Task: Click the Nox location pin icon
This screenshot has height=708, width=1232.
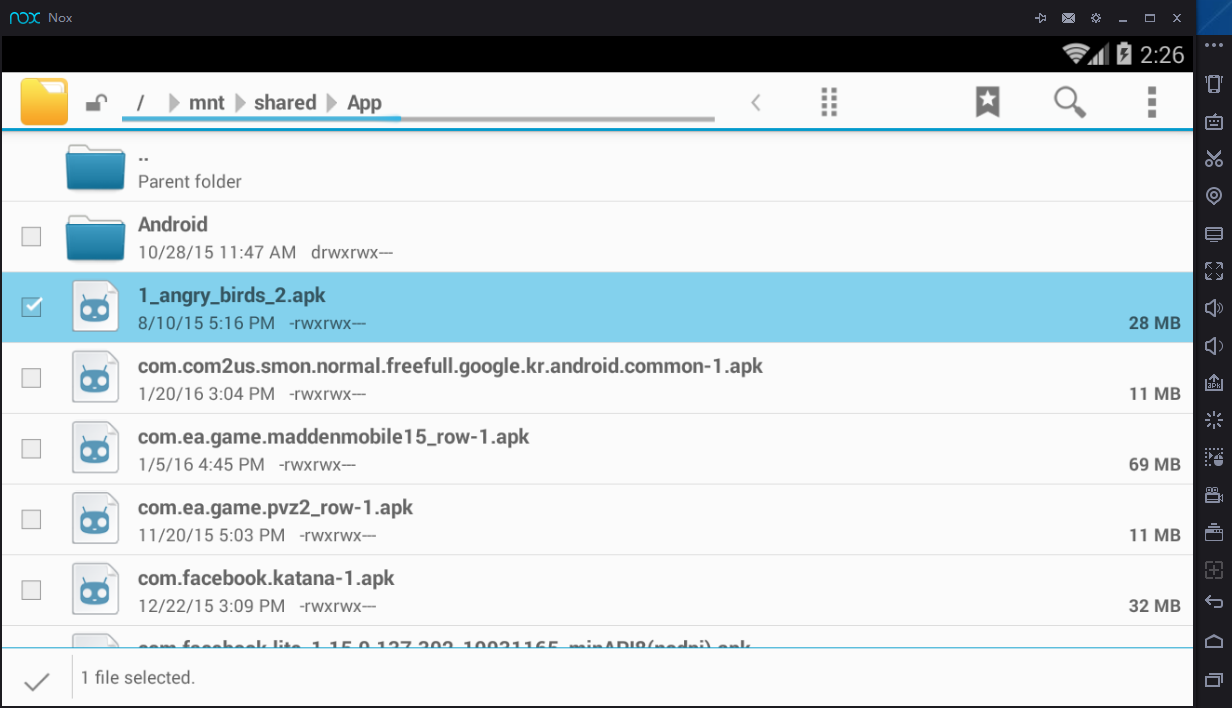Action: click(x=1213, y=196)
